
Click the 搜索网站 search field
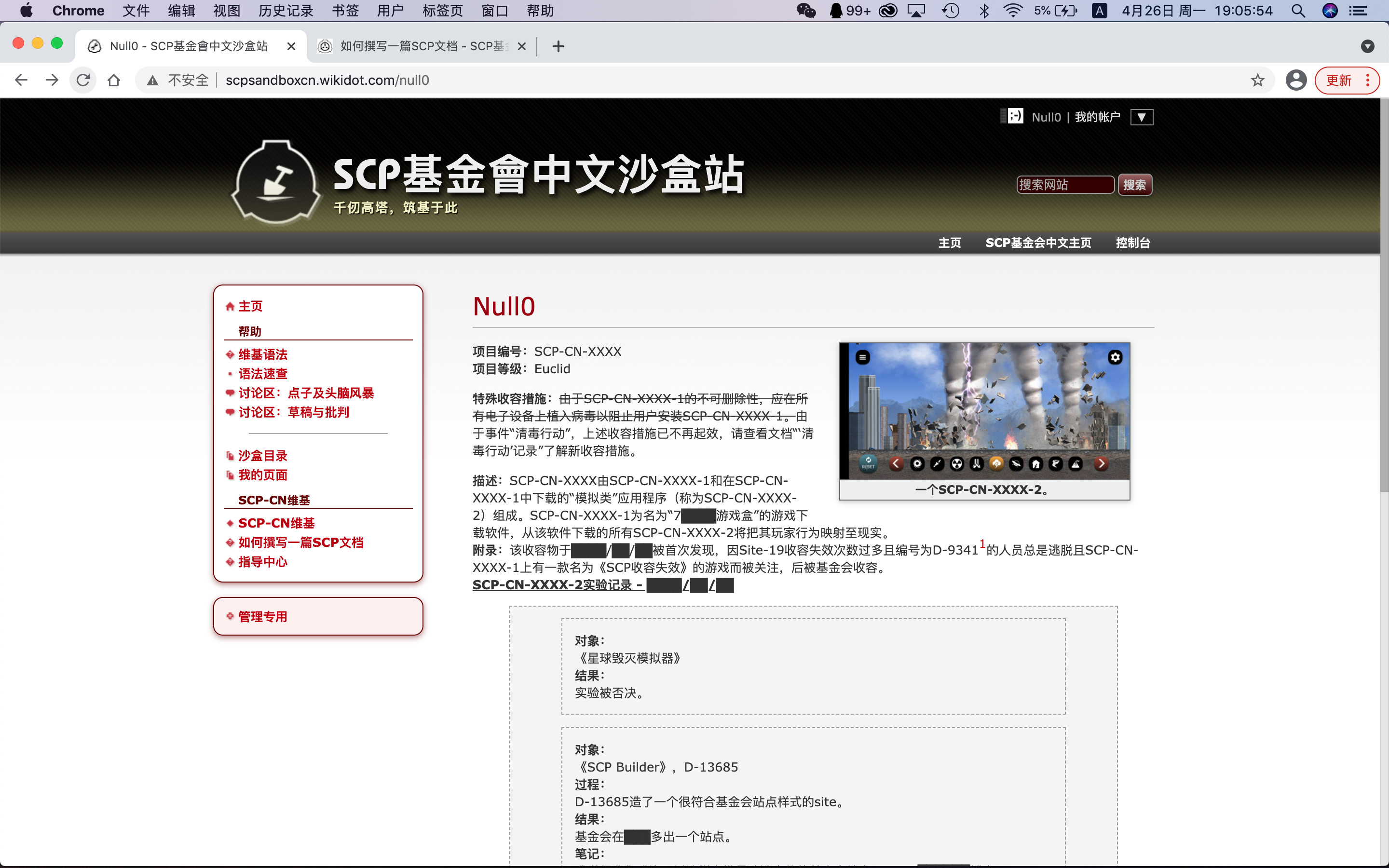[1065, 185]
